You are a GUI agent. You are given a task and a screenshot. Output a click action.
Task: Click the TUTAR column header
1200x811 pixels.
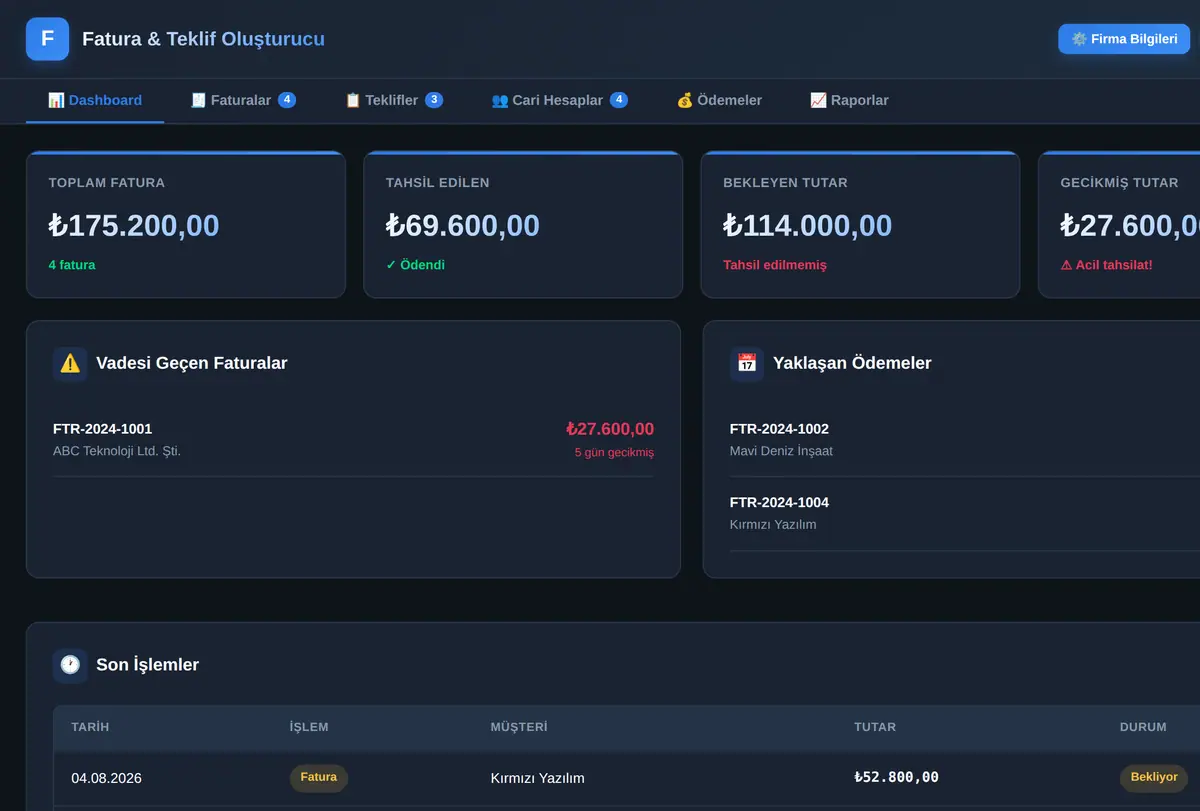[875, 727]
